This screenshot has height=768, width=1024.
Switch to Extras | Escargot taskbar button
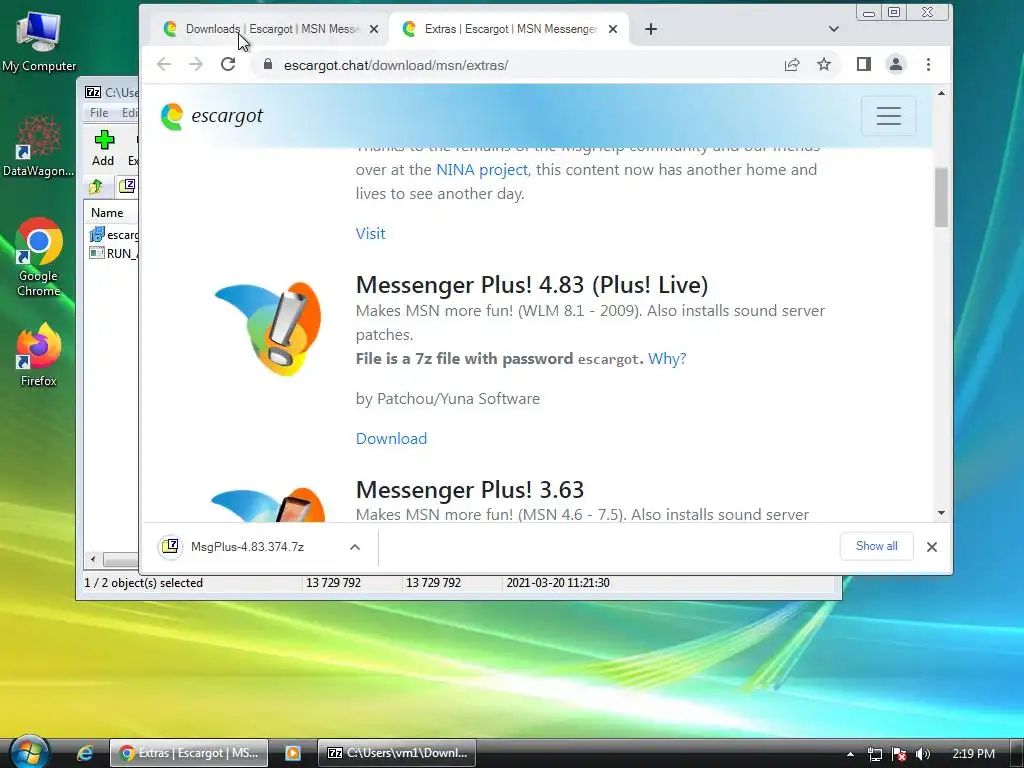click(189, 753)
